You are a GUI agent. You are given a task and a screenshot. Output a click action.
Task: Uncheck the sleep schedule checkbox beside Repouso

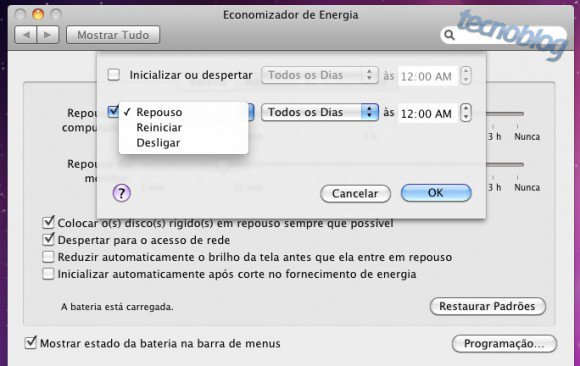tap(113, 111)
